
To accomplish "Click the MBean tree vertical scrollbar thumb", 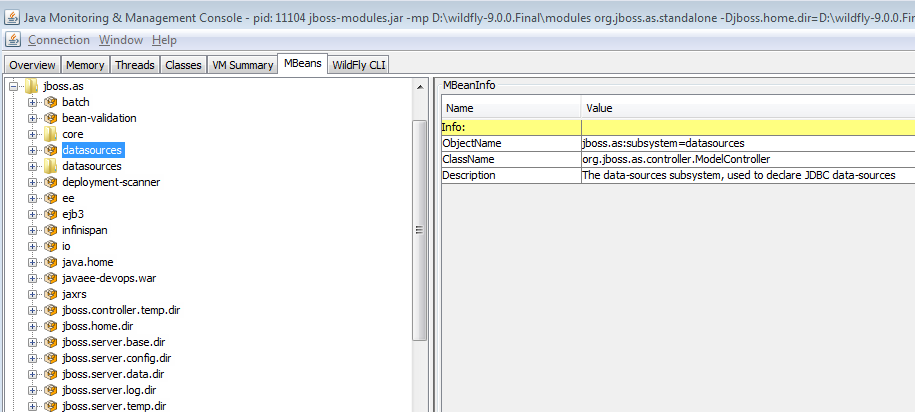I will coord(420,230).
